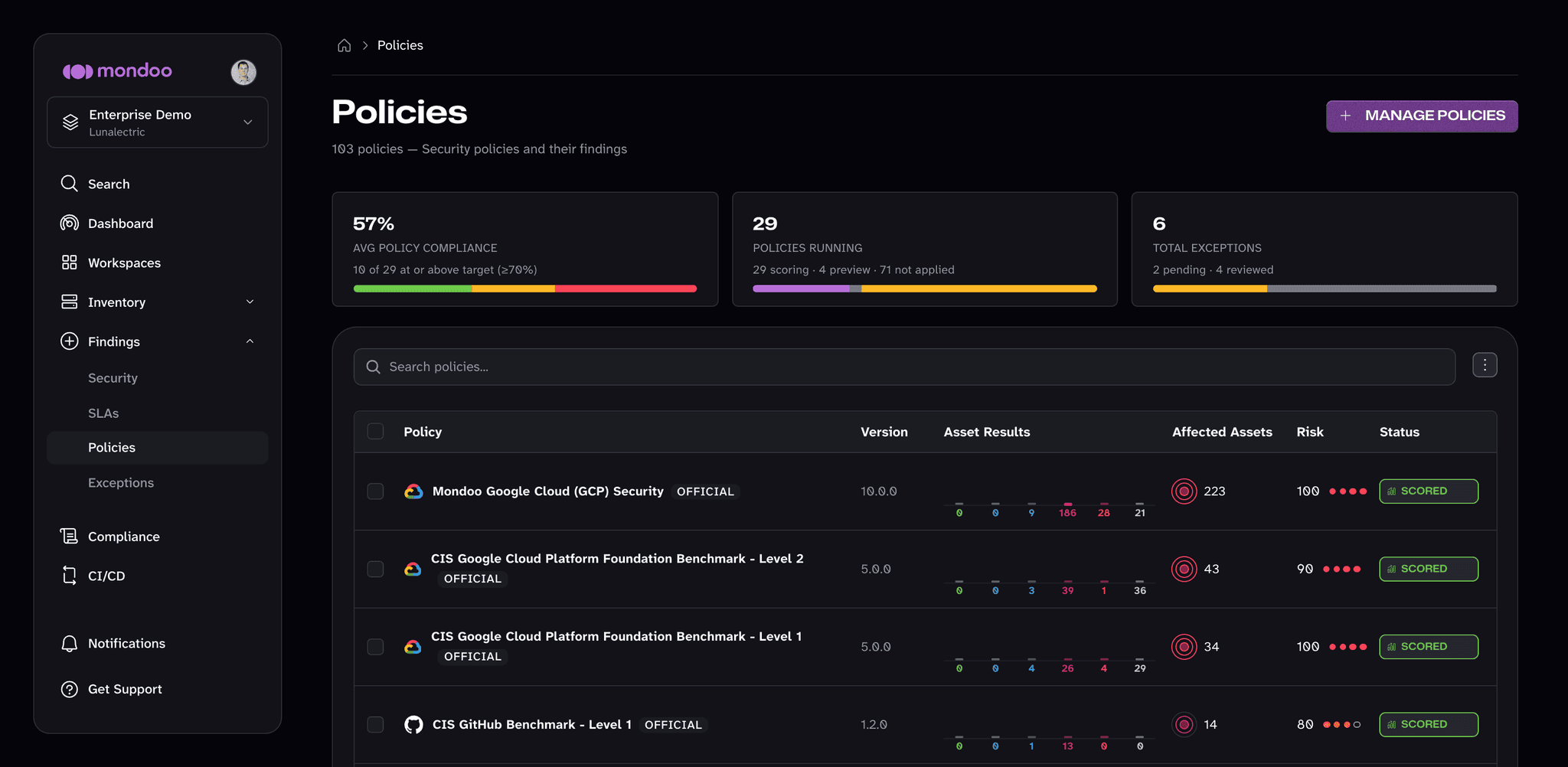The width and height of the screenshot is (1568, 767).
Task: Click the Enterprise Demo layers icon
Action: pos(70,122)
